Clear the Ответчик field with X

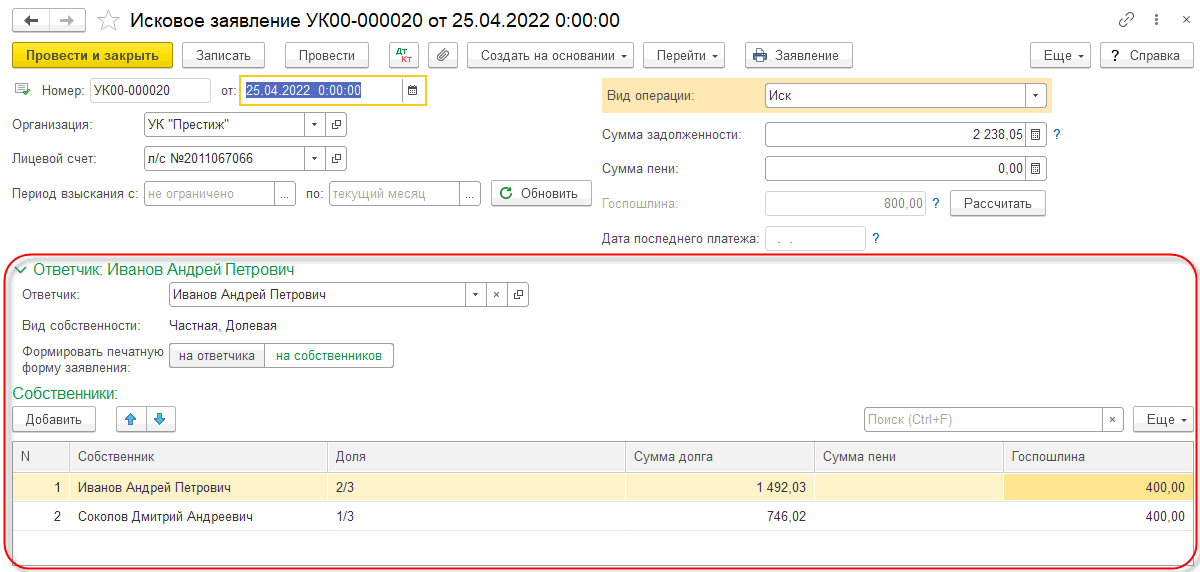pyautogui.click(x=496, y=295)
